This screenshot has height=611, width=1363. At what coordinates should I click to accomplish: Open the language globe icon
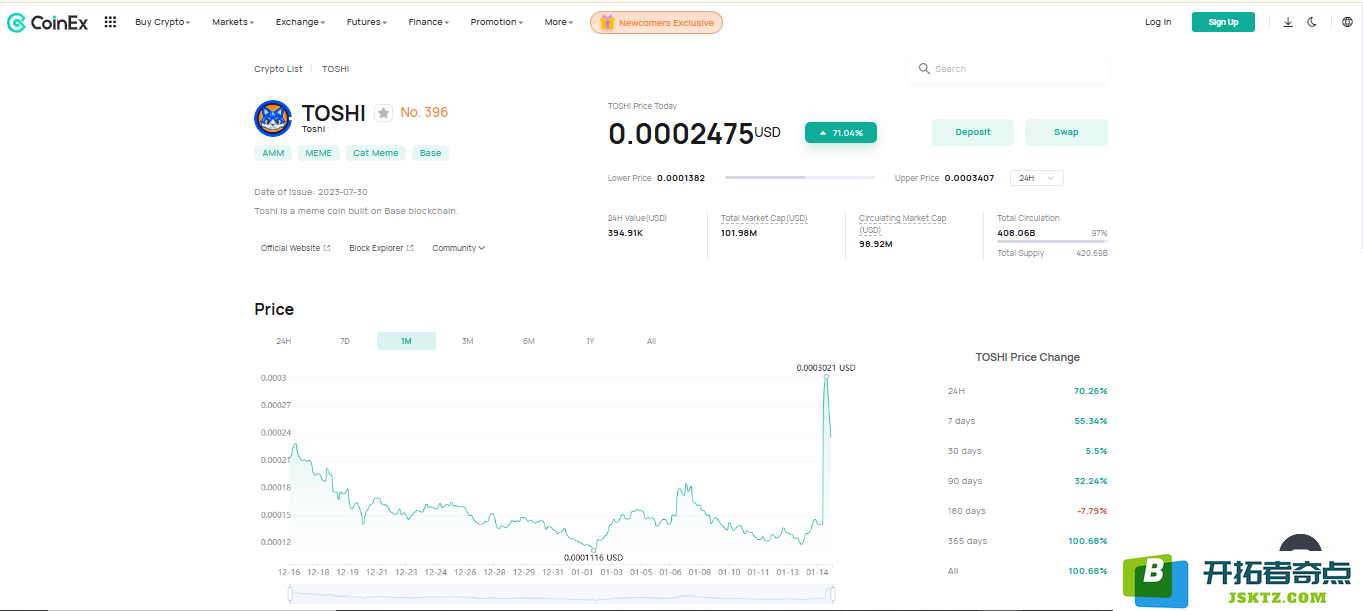tap(1347, 22)
